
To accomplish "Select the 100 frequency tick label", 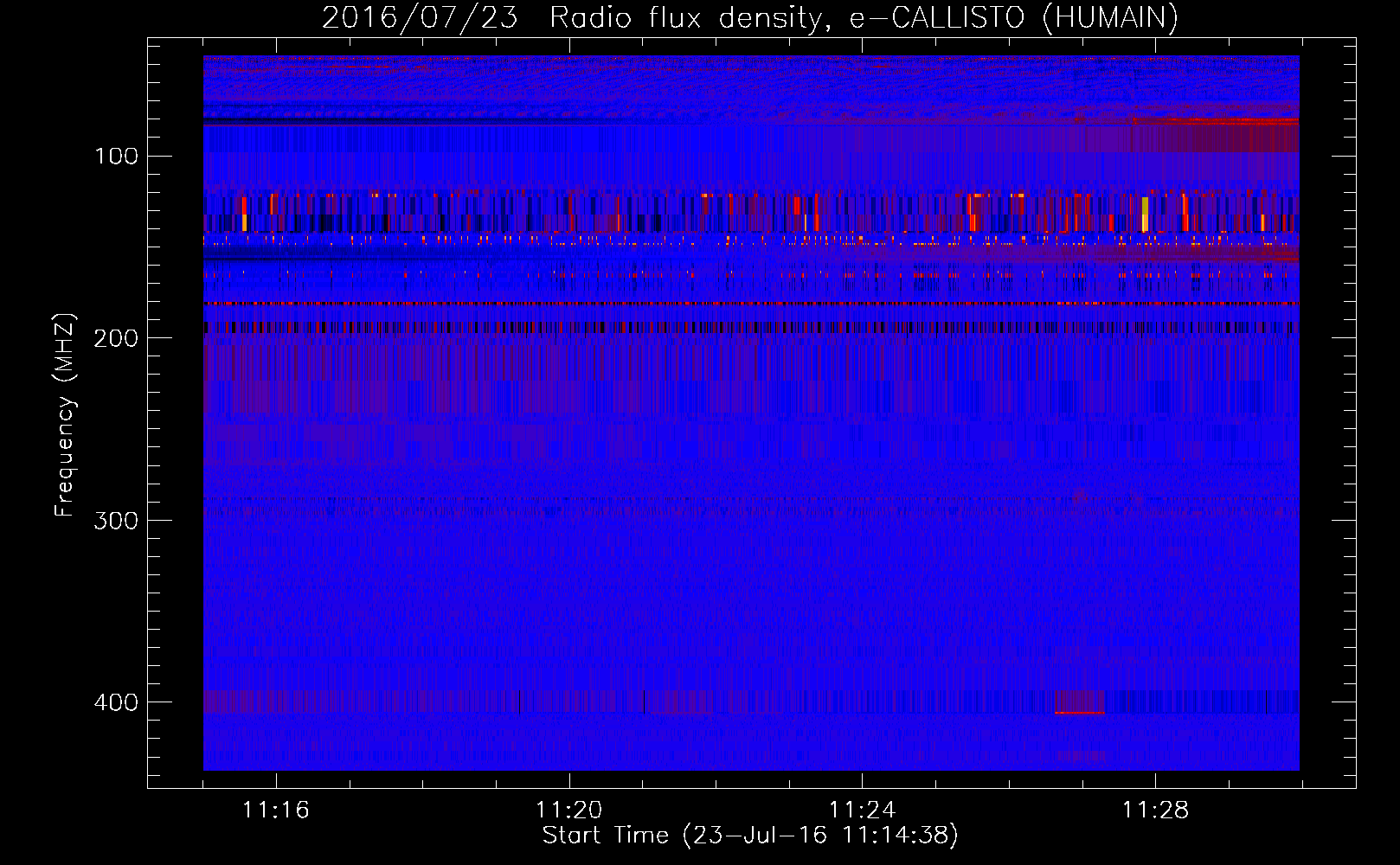I will coord(117,157).
